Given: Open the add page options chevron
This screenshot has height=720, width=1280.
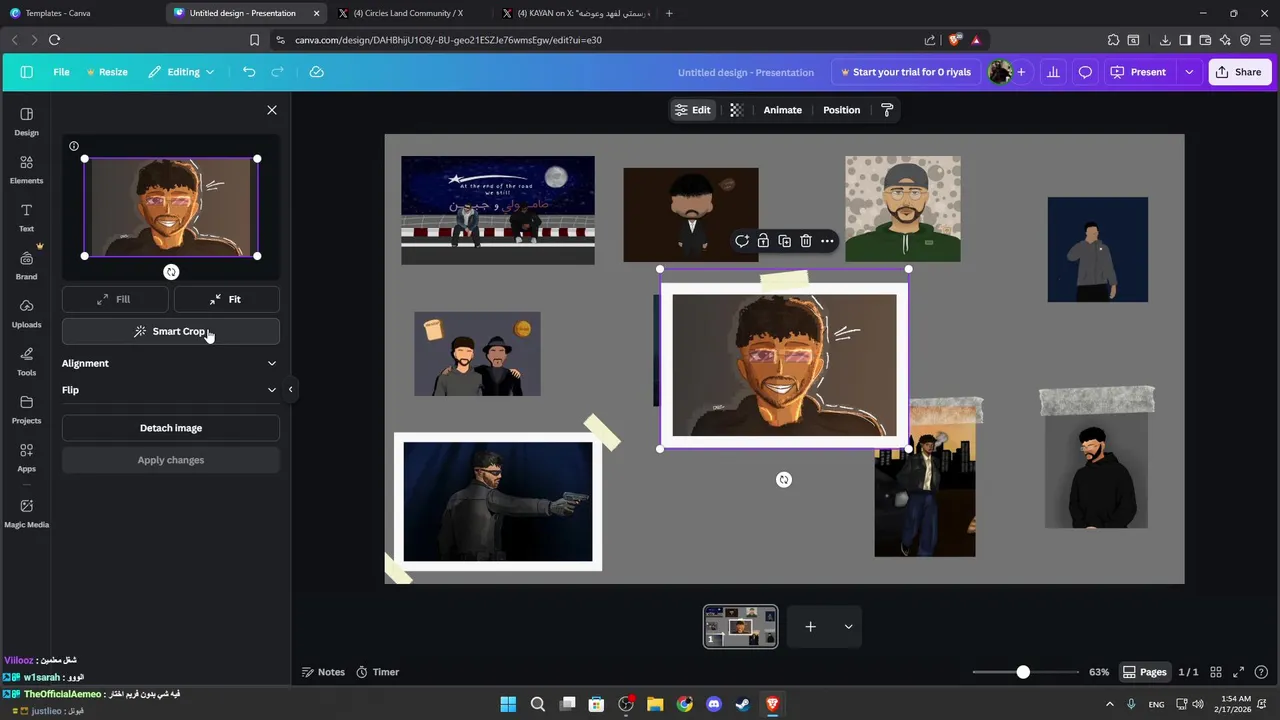Looking at the screenshot, I should (x=848, y=627).
